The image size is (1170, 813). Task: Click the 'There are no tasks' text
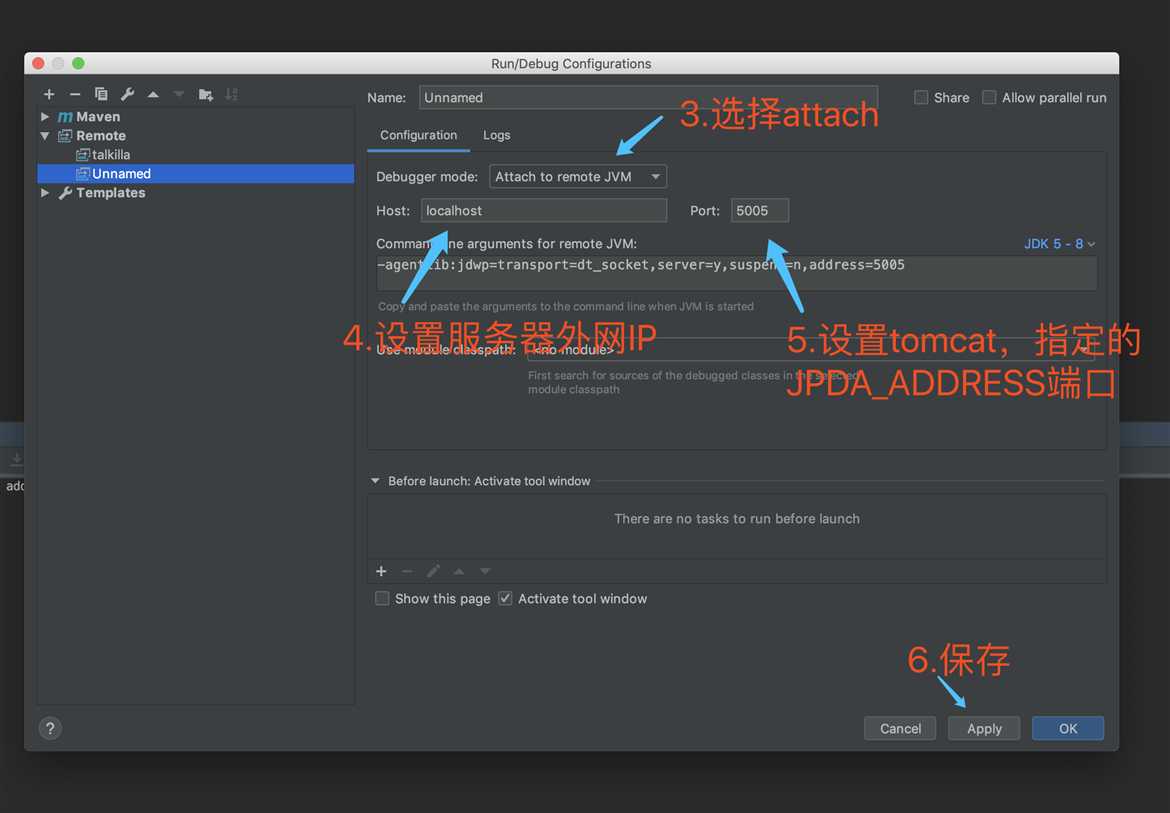[x=736, y=518]
